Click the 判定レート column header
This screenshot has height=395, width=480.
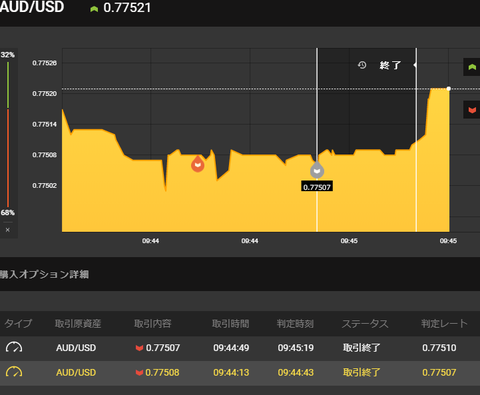[x=444, y=323]
